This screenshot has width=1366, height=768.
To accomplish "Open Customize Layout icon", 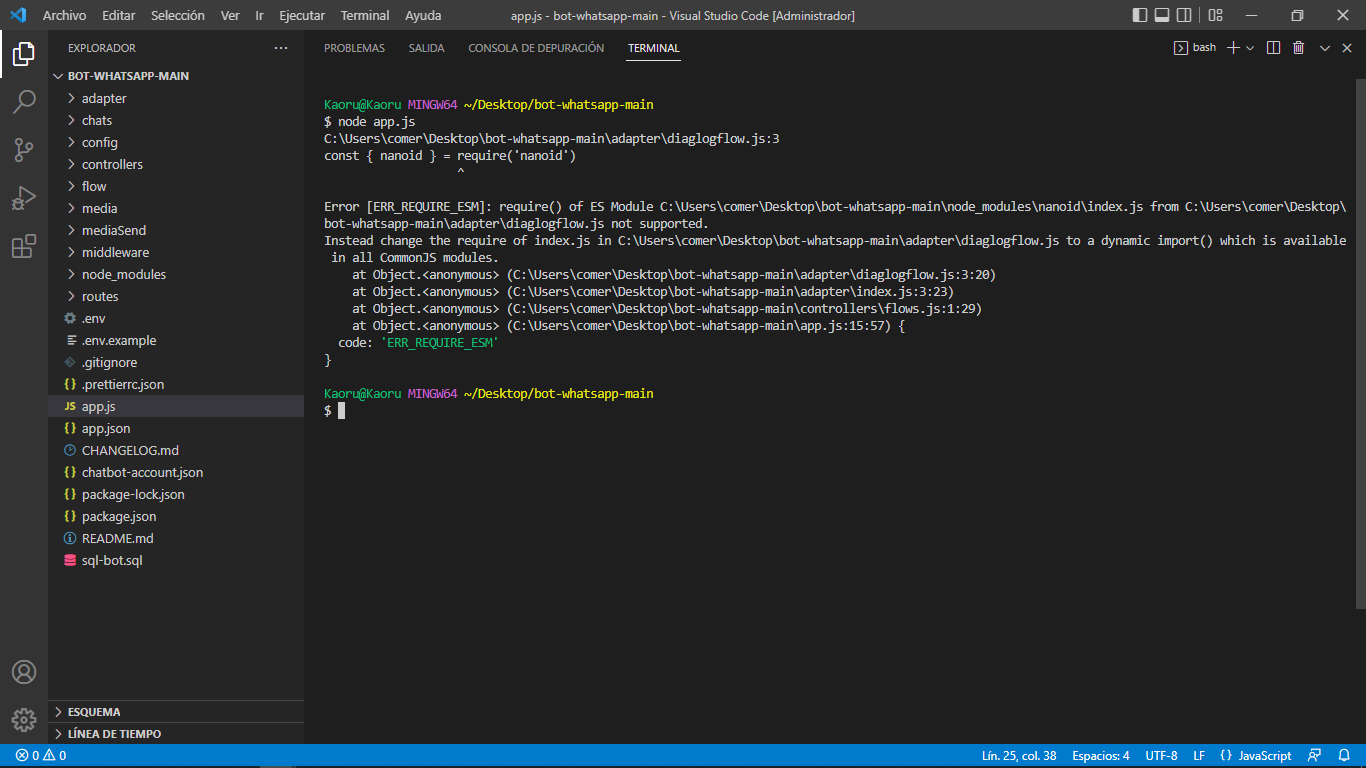I will pyautogui.click(x=1215, y=15).
